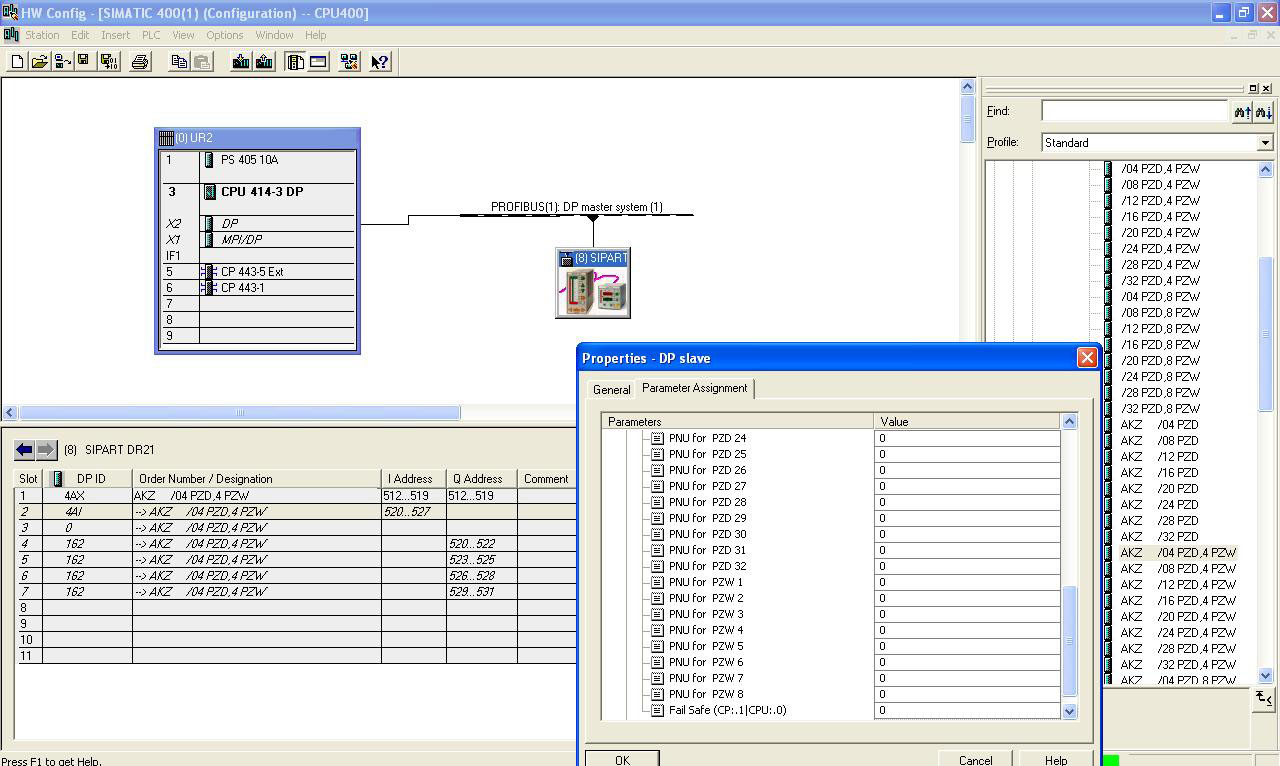Click Upload from Module icon
This screenshot has width=1280, height=766.
pos(264,62)
